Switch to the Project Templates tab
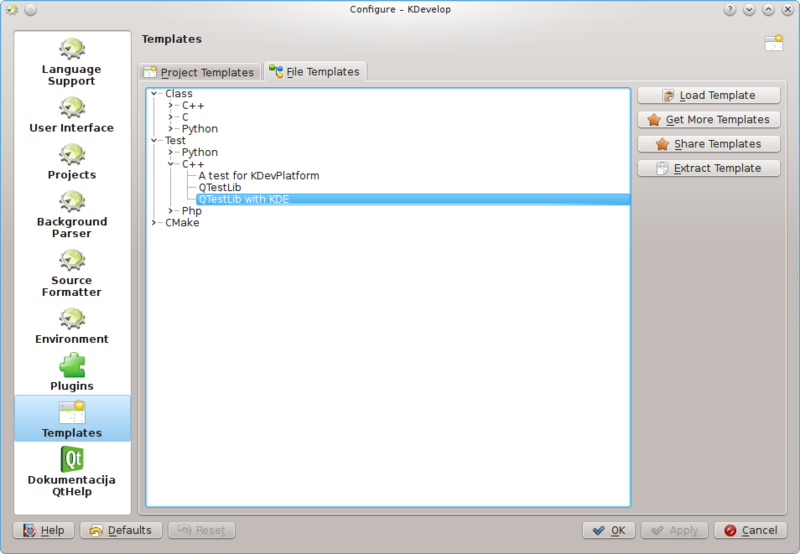 click(200, 72)
